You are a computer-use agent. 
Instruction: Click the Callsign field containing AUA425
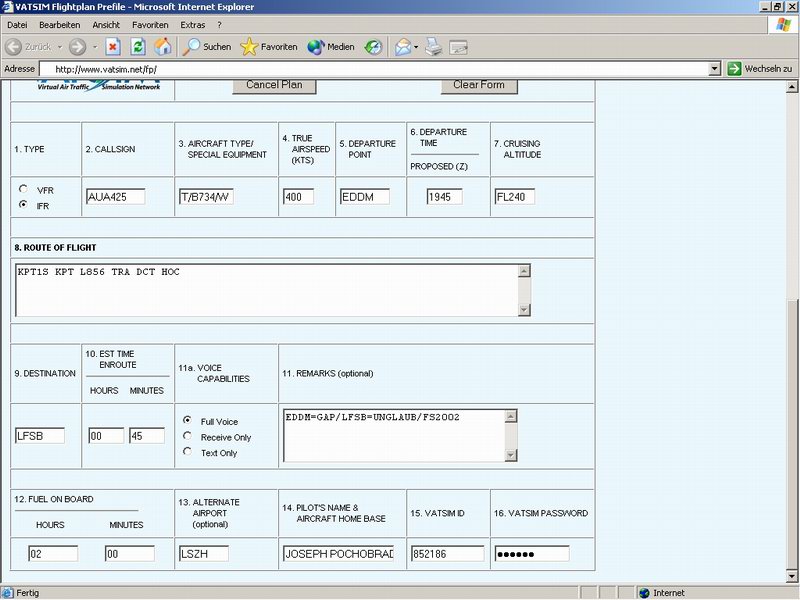115,197
